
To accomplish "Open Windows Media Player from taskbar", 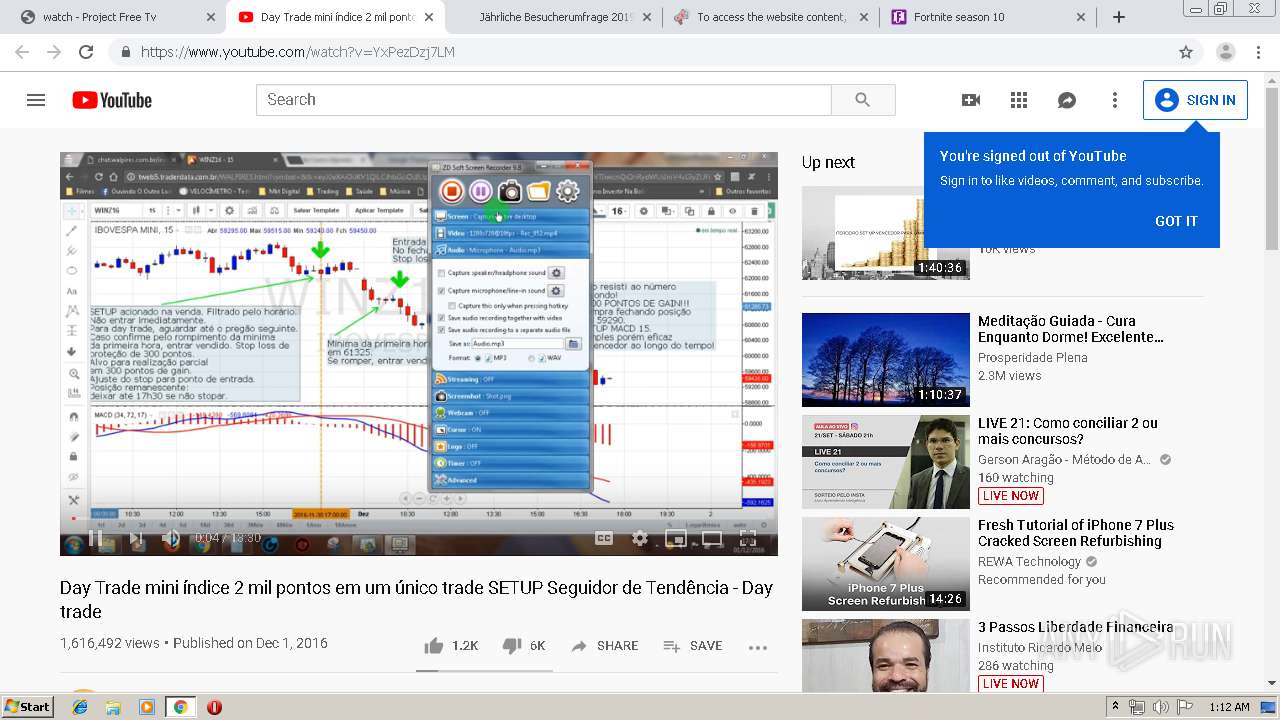I will tap(147, 707).
